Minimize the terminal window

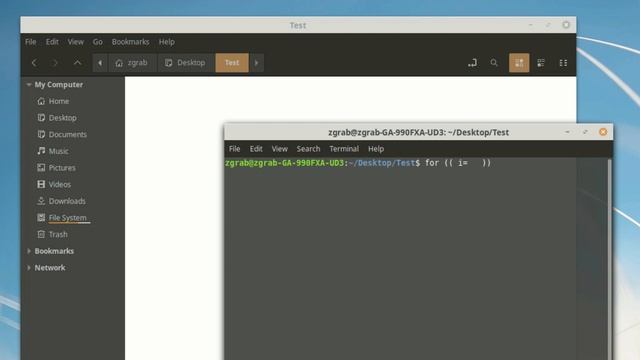(x=567, y=132)
